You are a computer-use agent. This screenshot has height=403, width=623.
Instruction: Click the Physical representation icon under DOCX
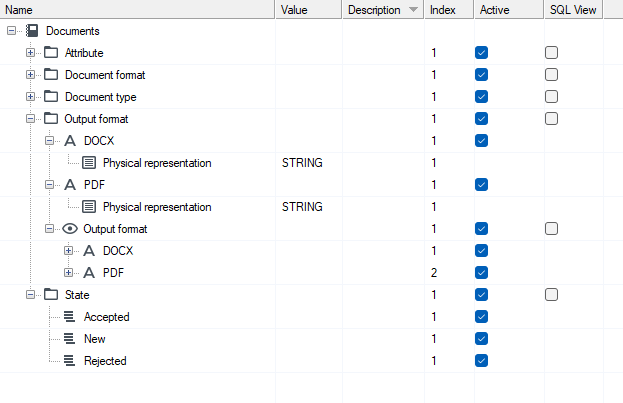click(89, 163)
